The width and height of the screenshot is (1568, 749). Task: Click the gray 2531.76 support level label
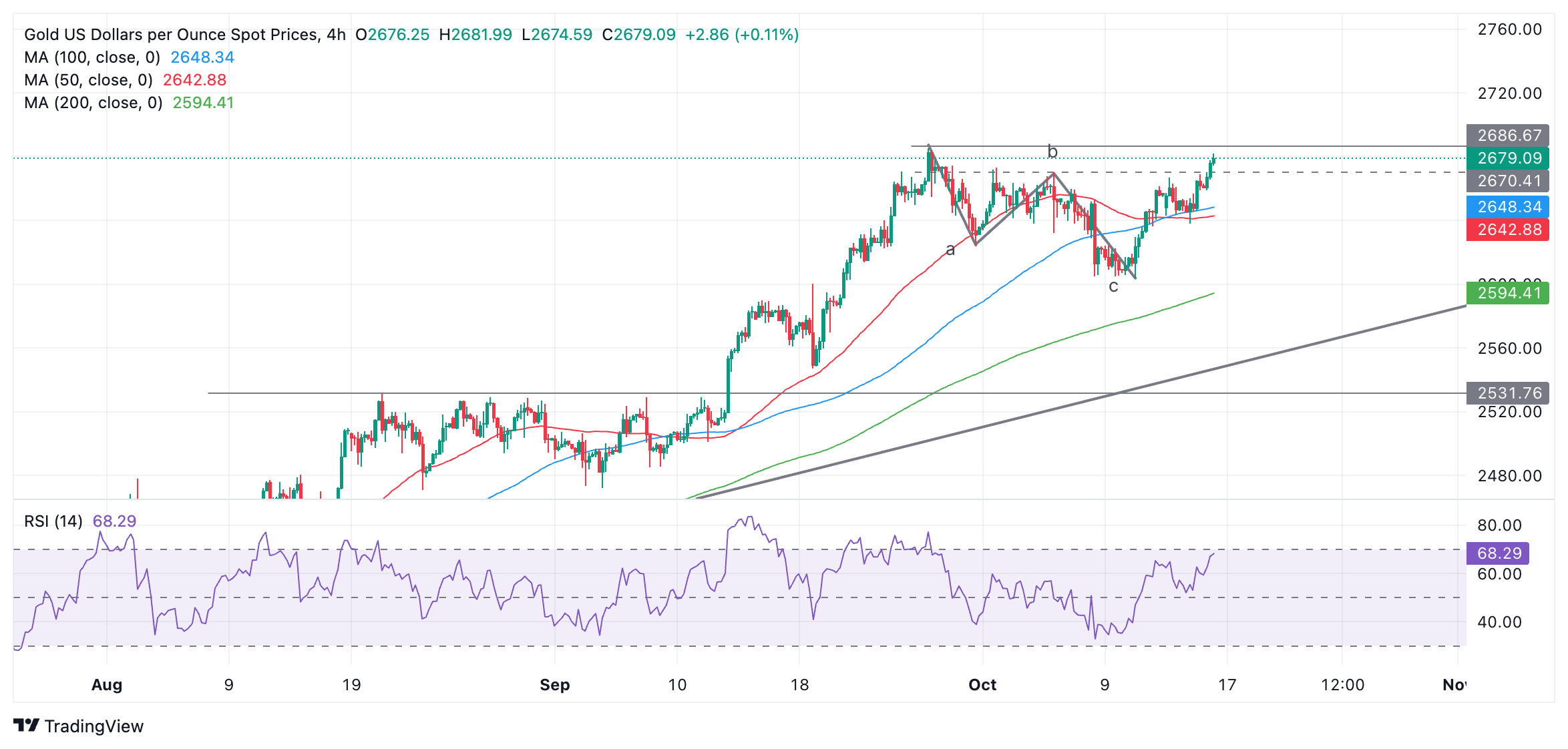click(x=1508, y=393)
